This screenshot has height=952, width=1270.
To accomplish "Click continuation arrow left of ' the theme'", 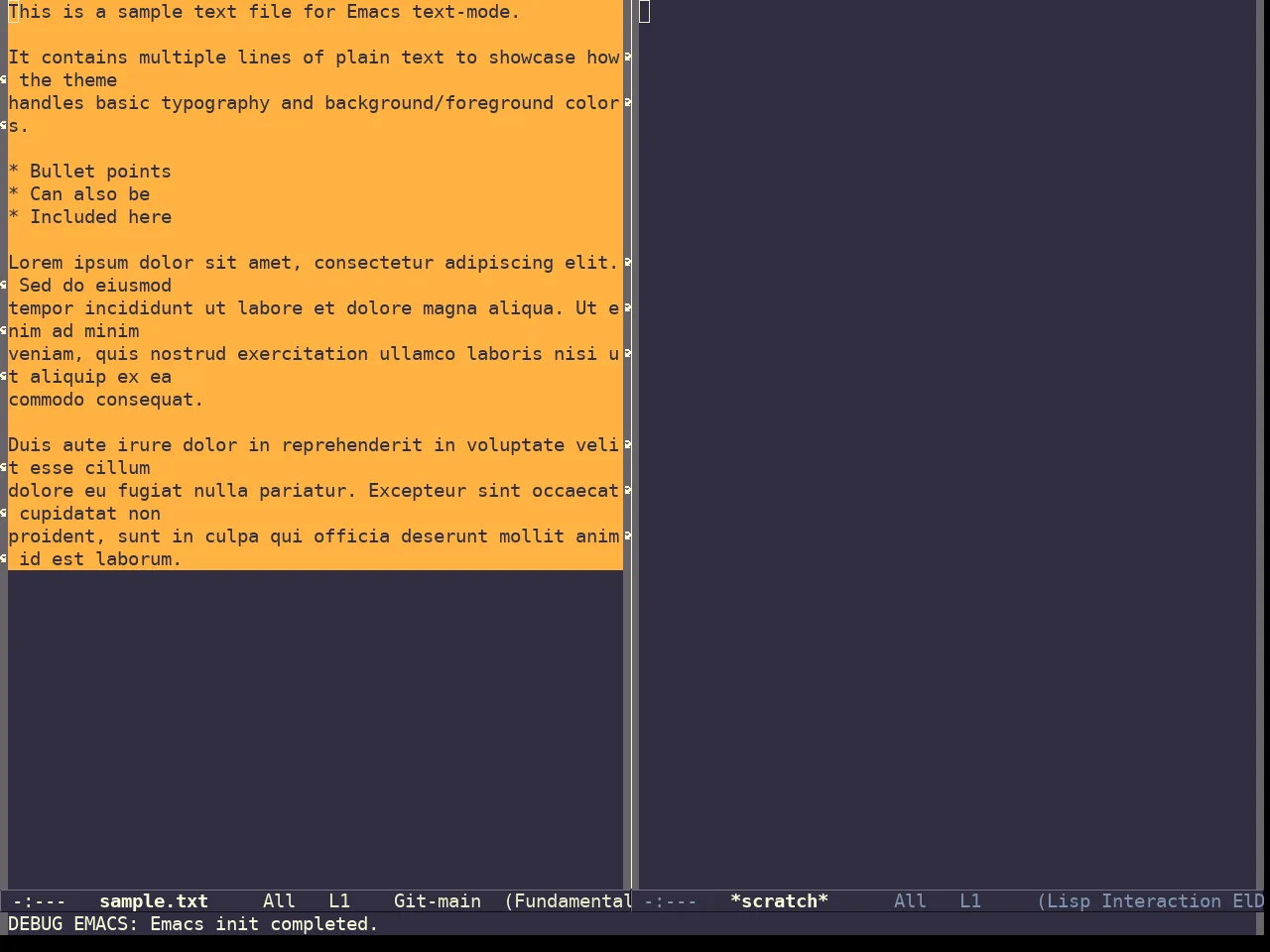I will [x=4, y=80].
